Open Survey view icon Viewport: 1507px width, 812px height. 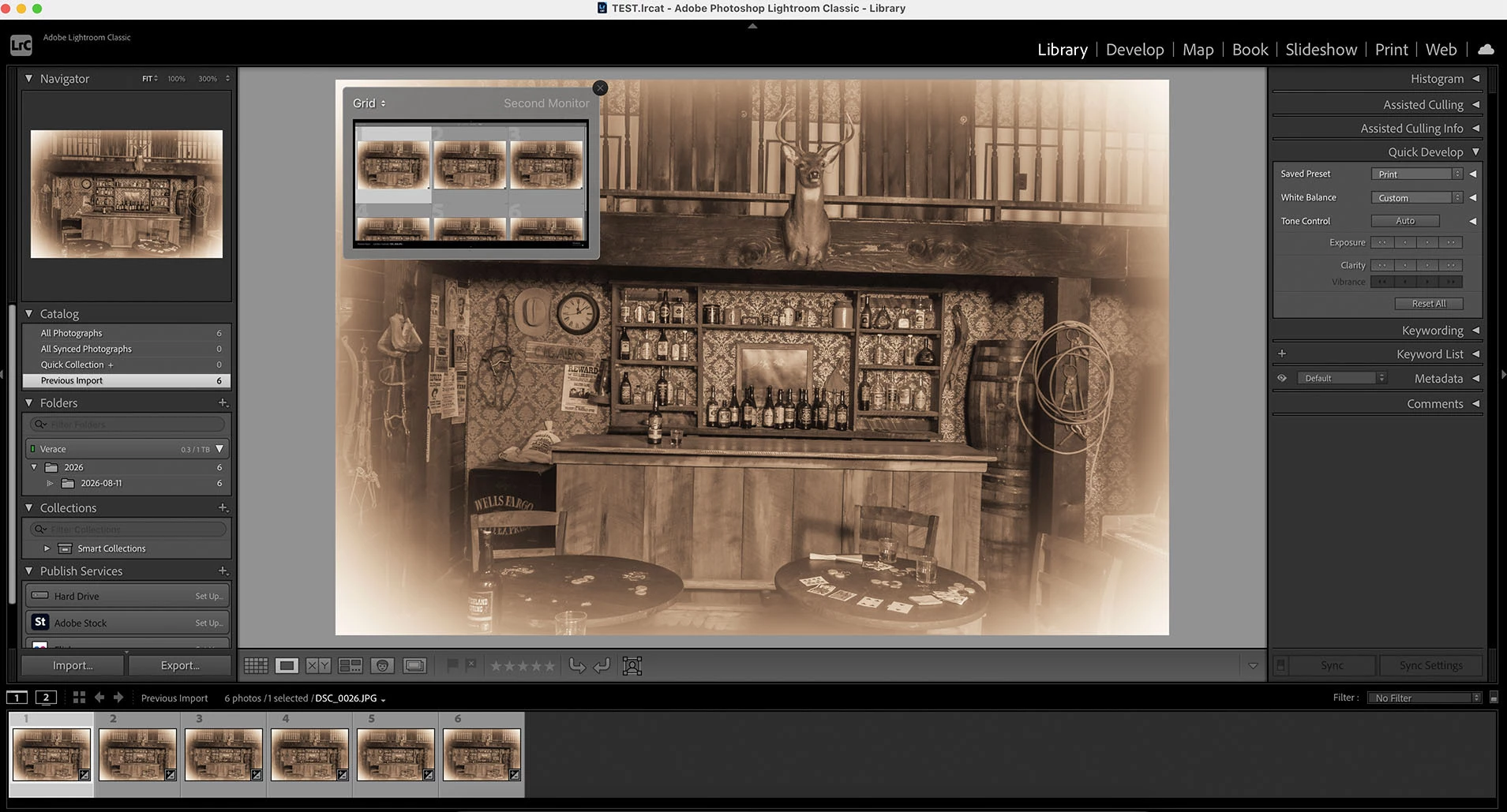point(350,665)
